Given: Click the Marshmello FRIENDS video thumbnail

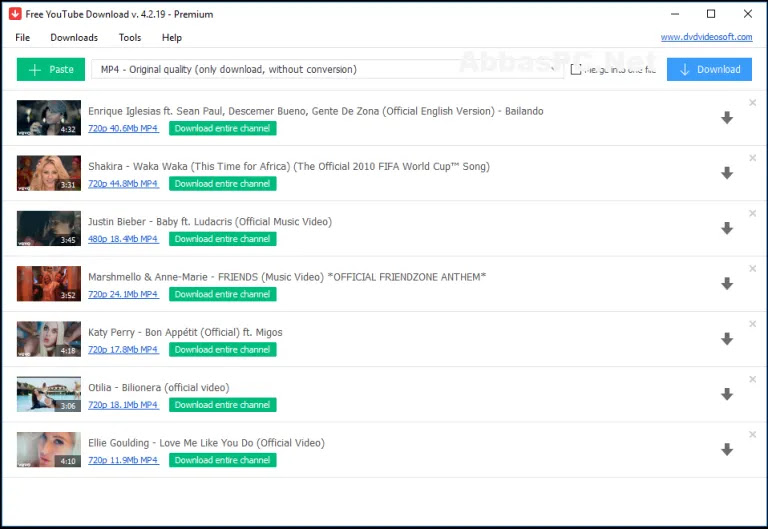Looking at the screenshot, I should click(x=49, y=284).
